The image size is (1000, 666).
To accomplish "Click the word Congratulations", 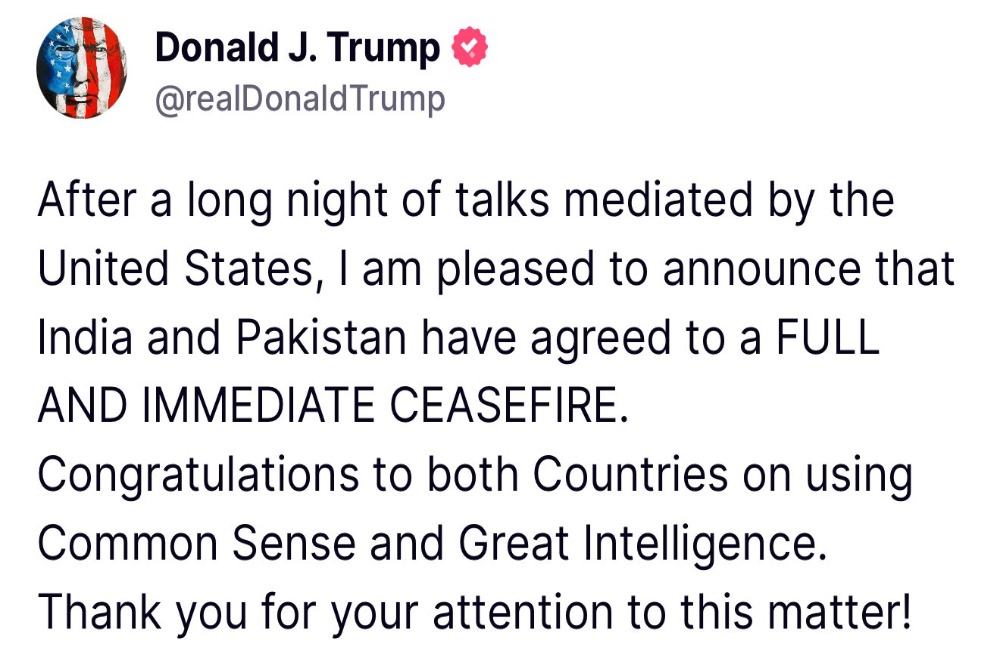I will [x=198, y=475].
